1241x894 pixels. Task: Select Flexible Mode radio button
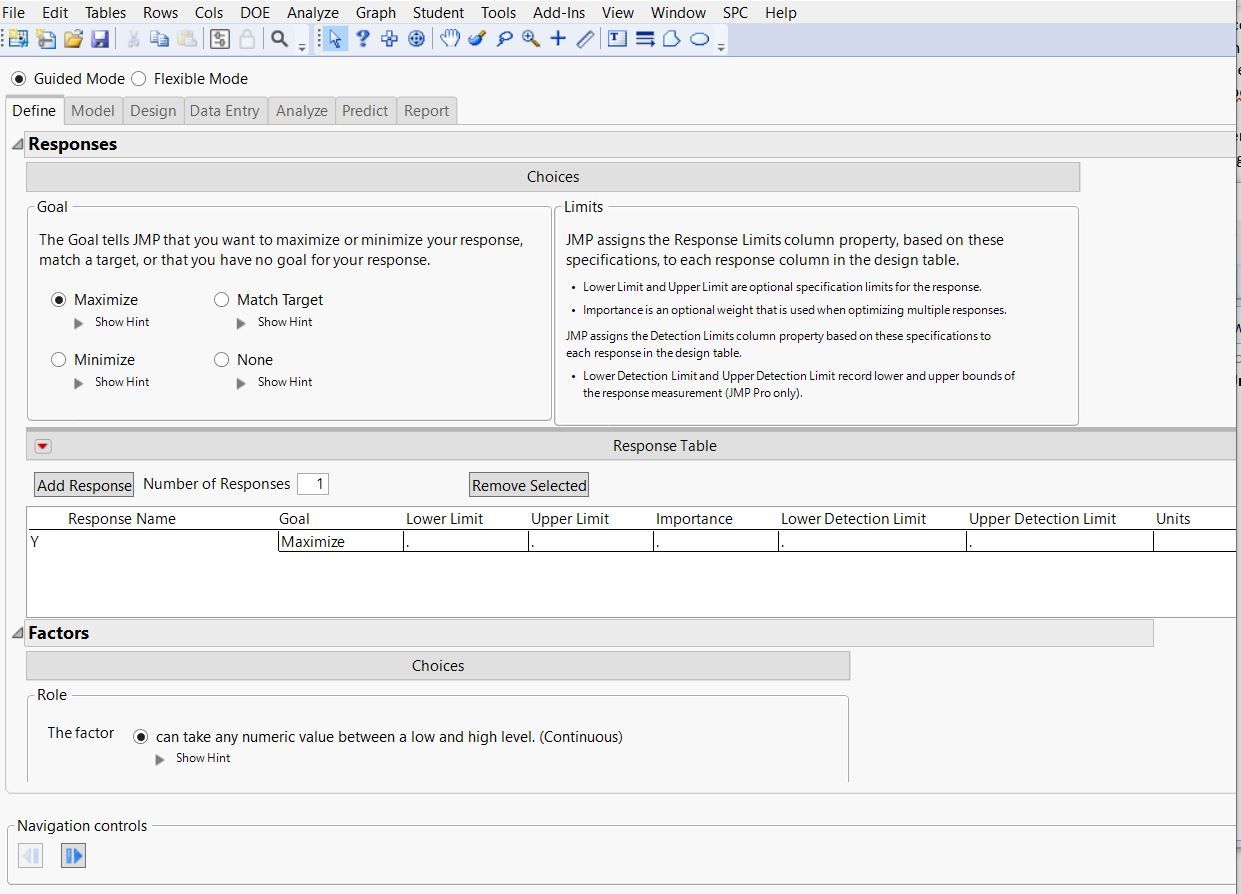(139, 79)
